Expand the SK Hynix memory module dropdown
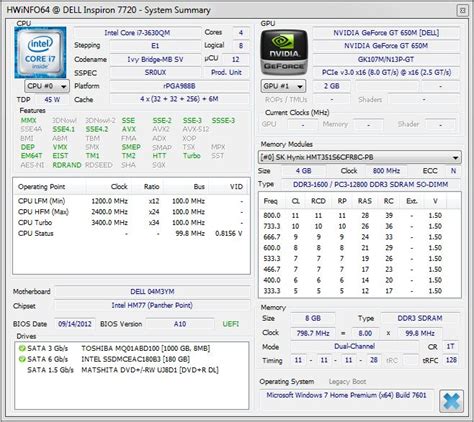Image resolution: width=474 pixels, height=422 pixels. click(360, 157)
